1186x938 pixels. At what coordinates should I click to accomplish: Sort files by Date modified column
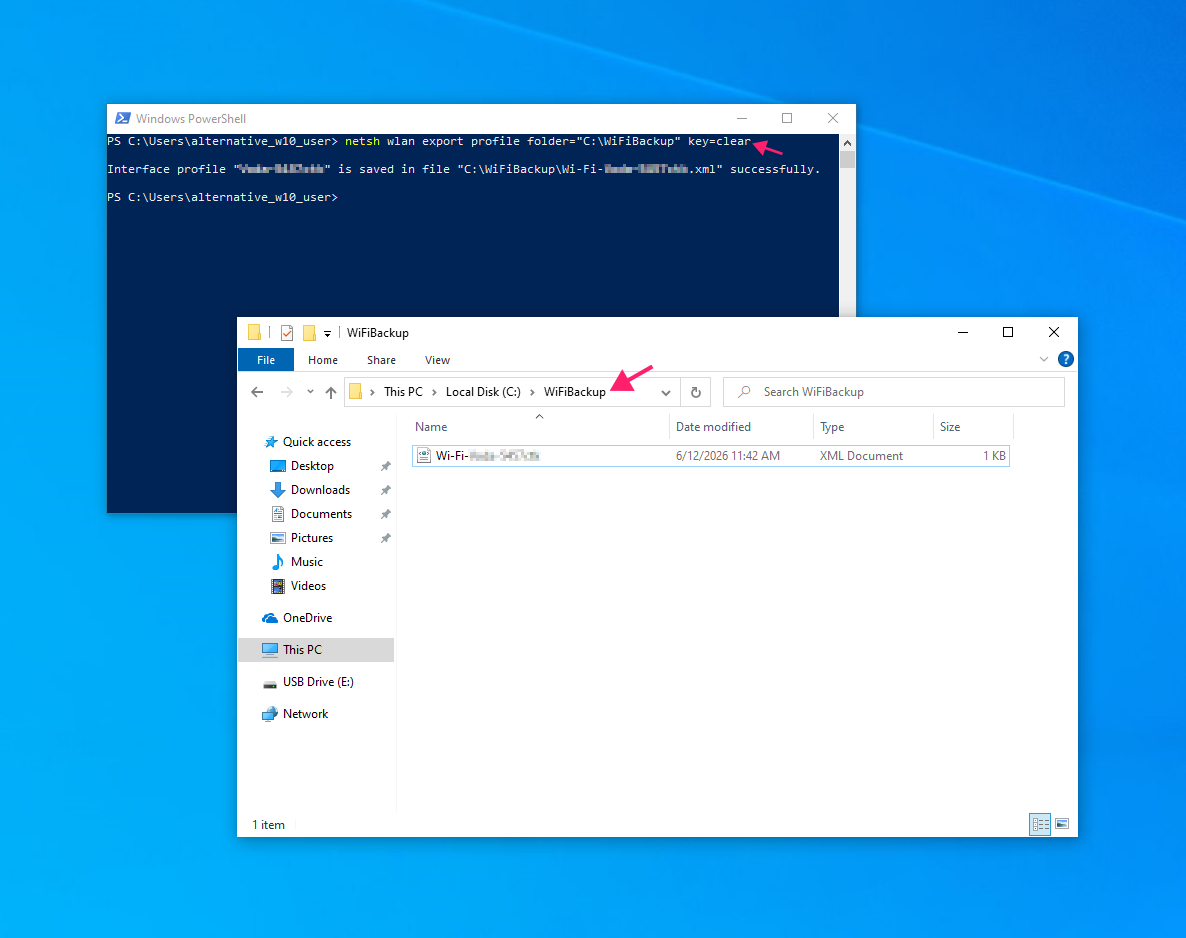pyautogui.click(x=741, y=427)
